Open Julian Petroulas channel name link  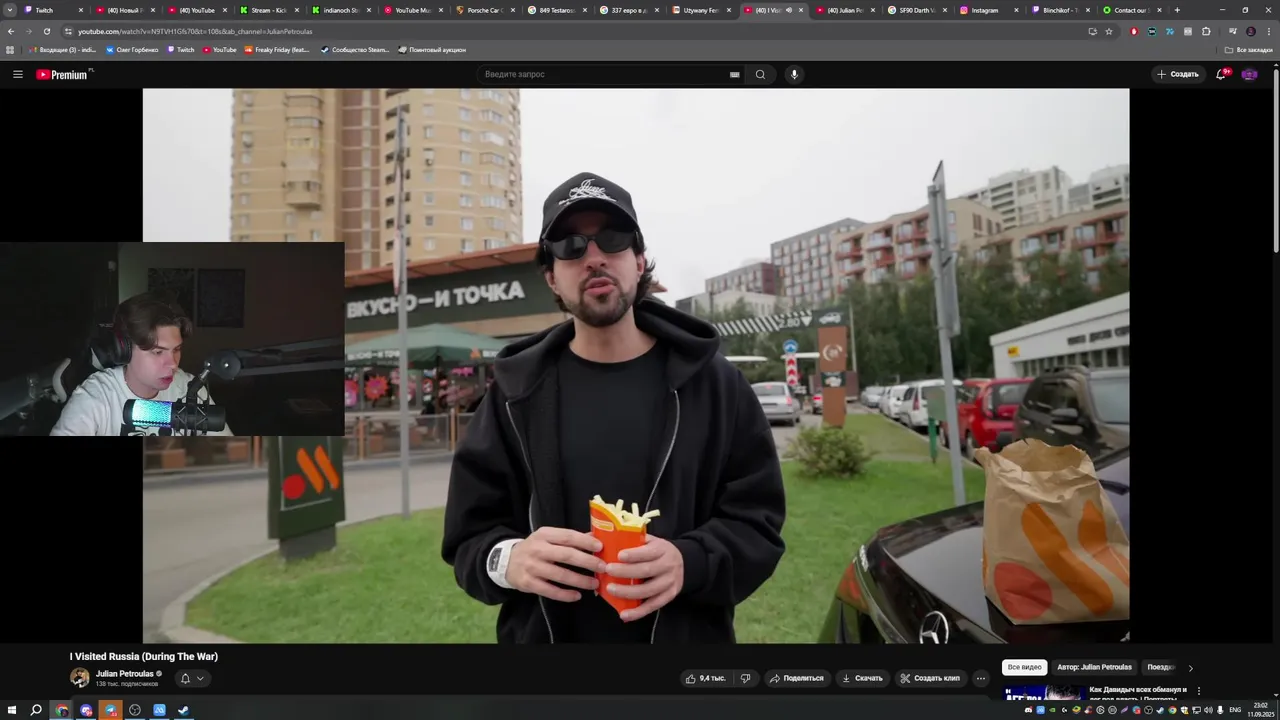coord(124,674)
